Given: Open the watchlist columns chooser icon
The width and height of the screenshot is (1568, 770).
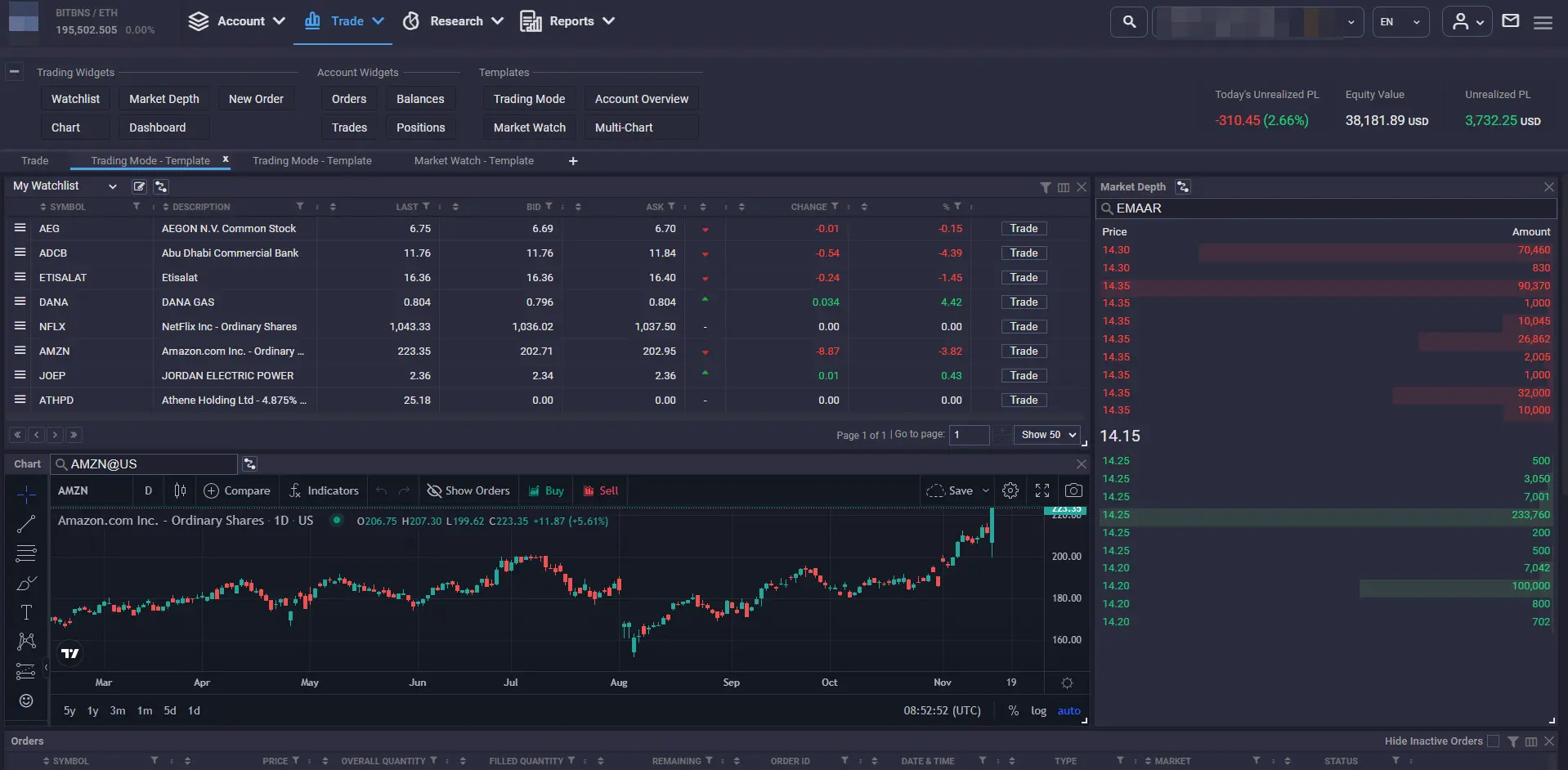Looking at the screenshot, I should pos(1063,187).
